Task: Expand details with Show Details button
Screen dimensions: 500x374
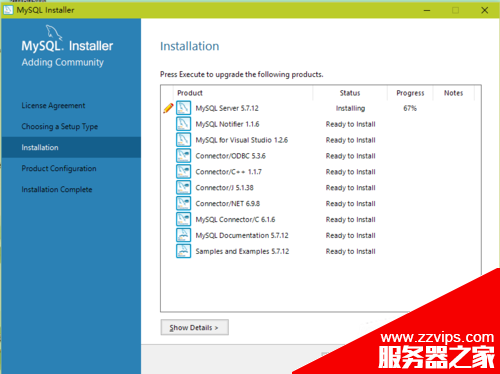Action: coord(195,327)
